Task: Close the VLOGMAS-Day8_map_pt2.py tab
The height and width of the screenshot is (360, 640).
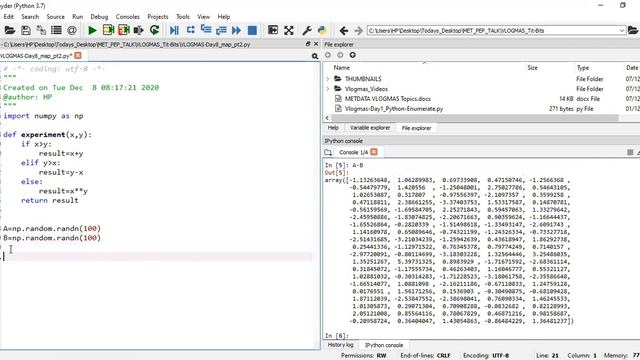Action: [x=78, y=56]
